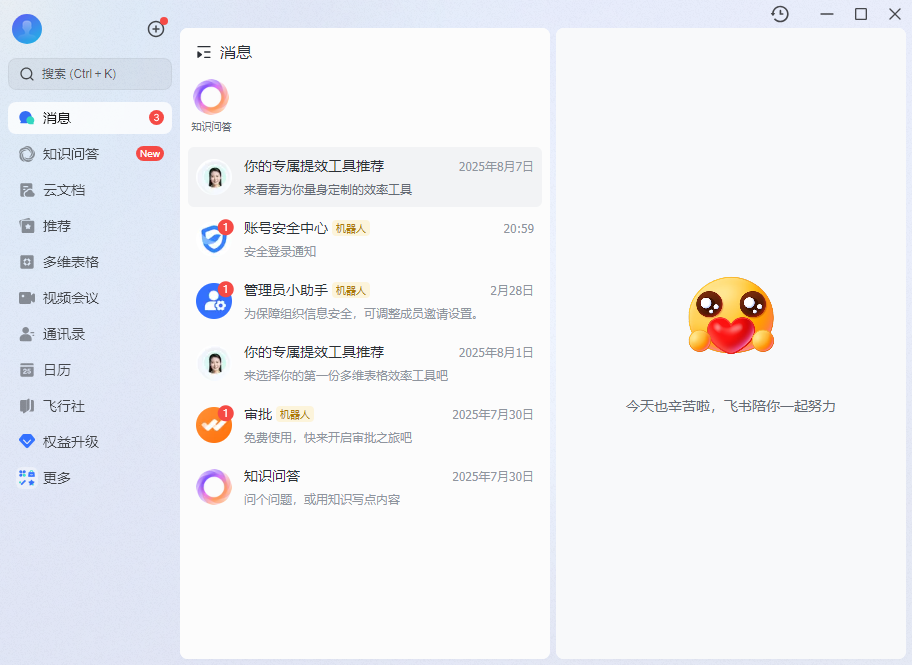Click the 管理员小助手 blue avatar
Viewport: 912px width, 665px height.
point(213,301)
